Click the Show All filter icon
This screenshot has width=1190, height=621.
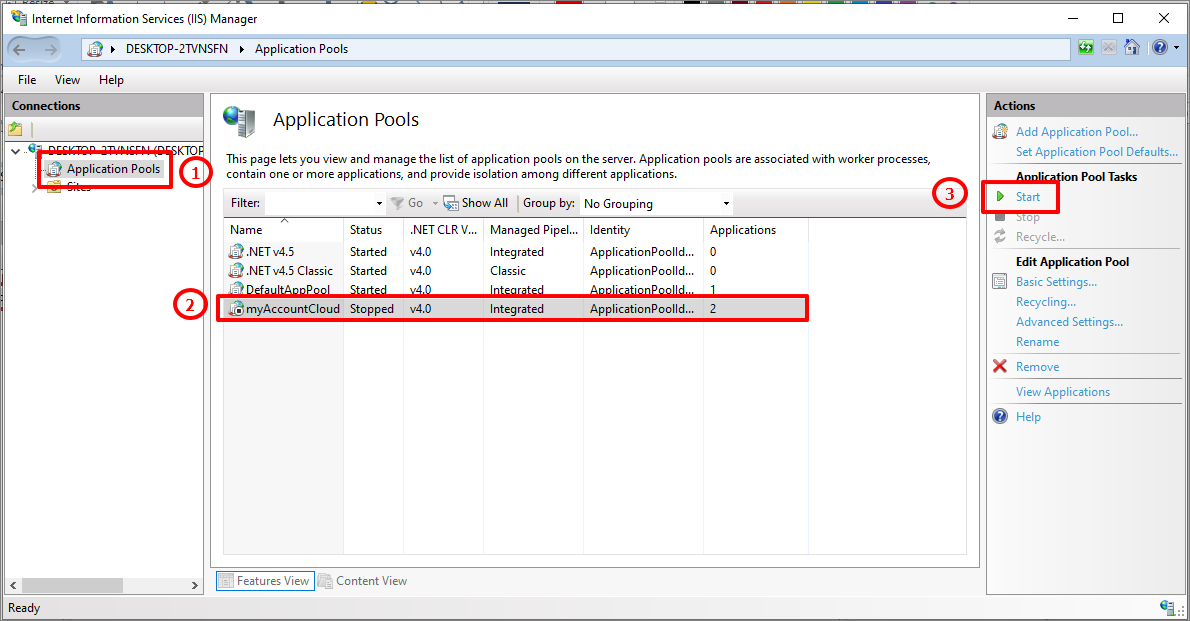451,203
